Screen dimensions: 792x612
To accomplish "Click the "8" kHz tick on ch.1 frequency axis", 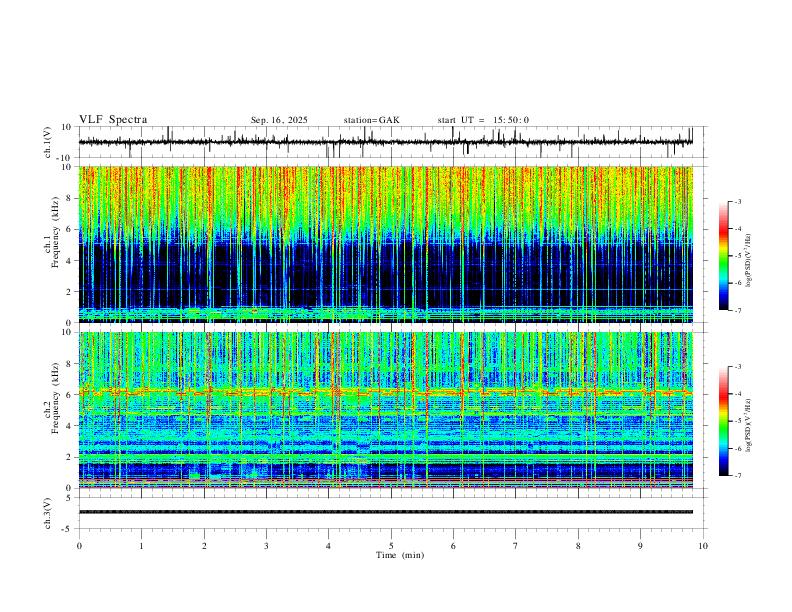I will [x=70, y=198].
